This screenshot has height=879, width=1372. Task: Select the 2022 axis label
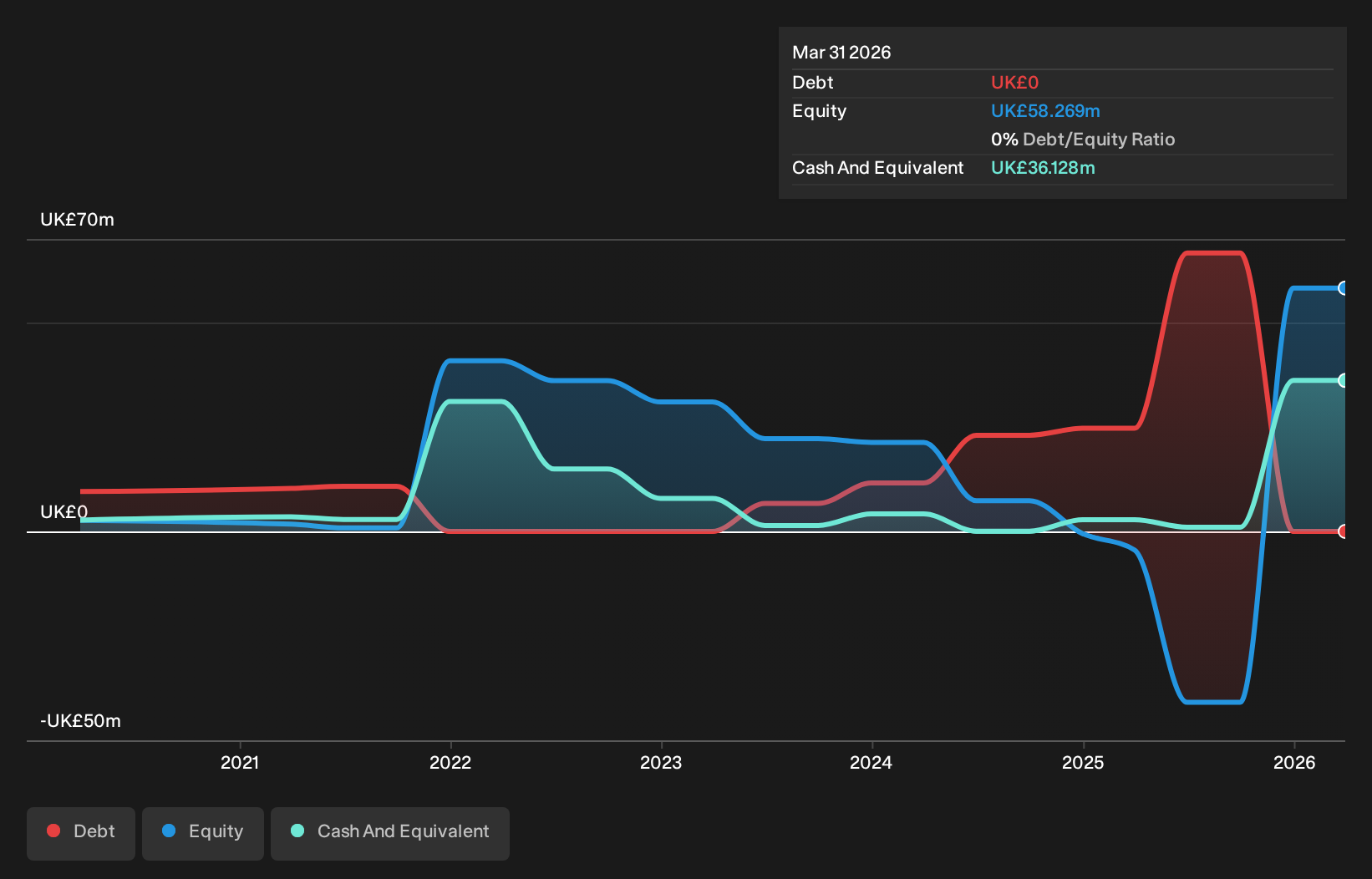click(450, 762)
